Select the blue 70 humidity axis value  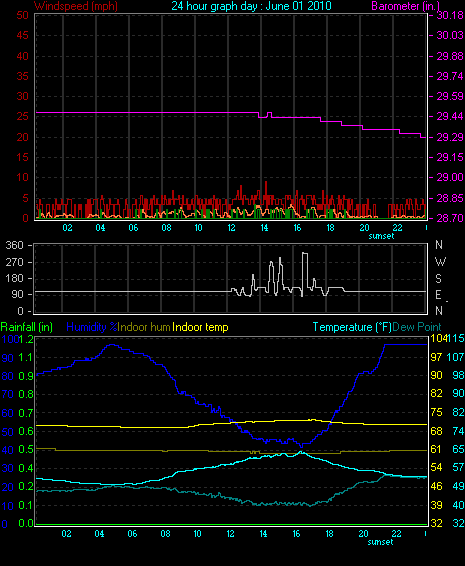pyautogui.click(x=8, y=394)
